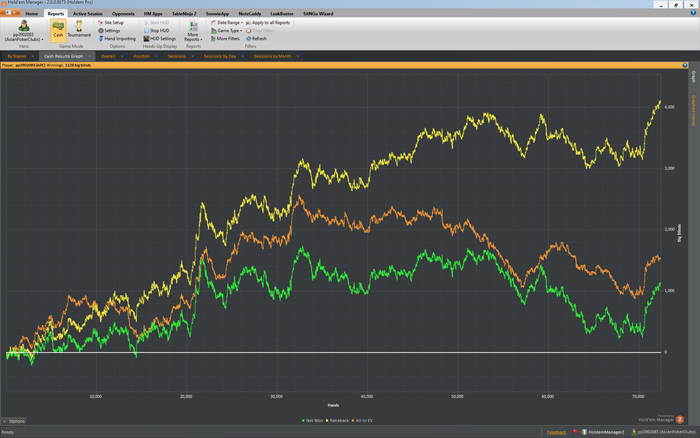Open the Settings gear option
The height and width of the screenshot is (438, 700).
point(109,31)
